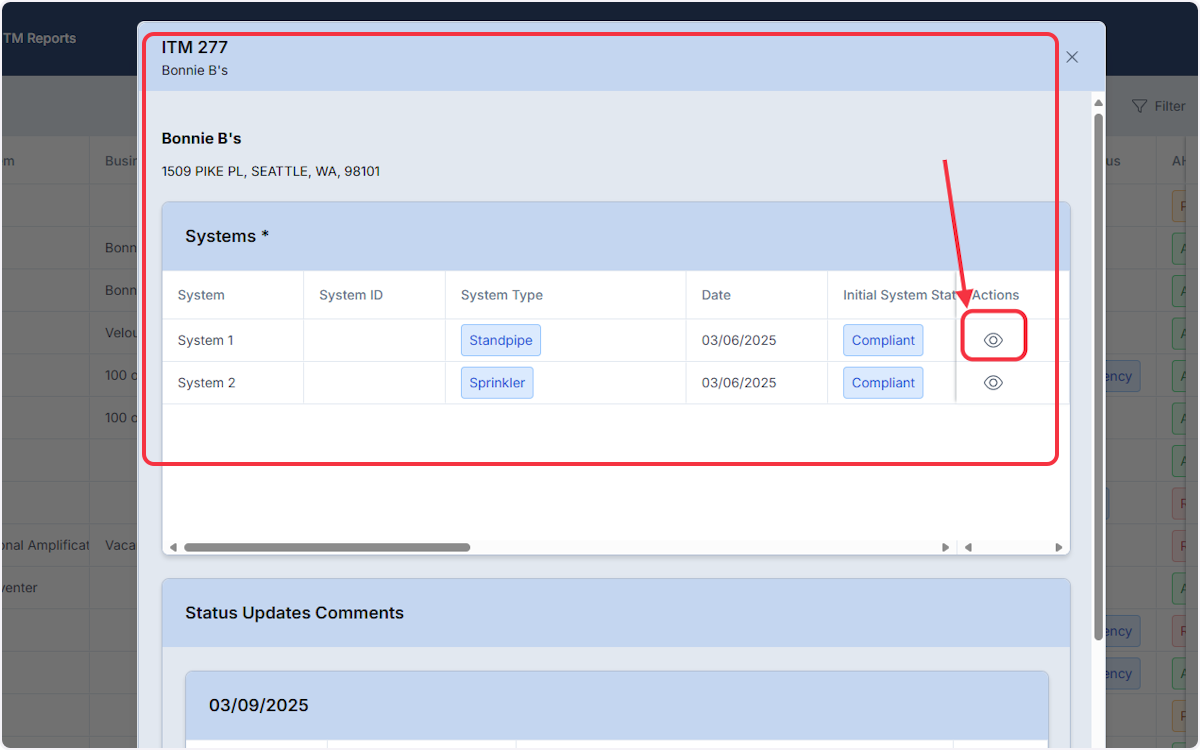The width and height of the screenshot is (1200, 750).
Task: Click the System Type column header
Action: pos(502,295)
